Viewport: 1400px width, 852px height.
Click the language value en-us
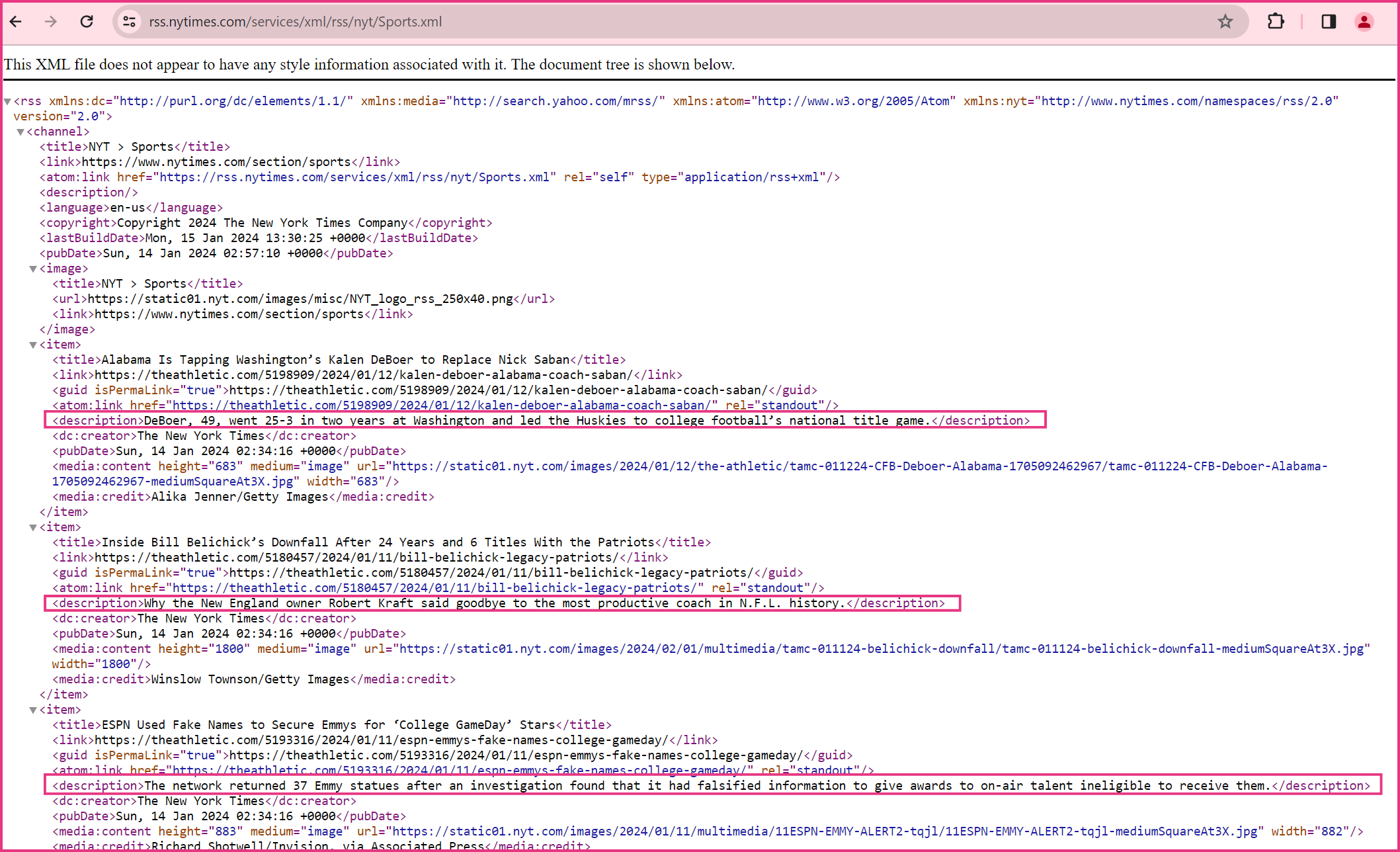131,208
